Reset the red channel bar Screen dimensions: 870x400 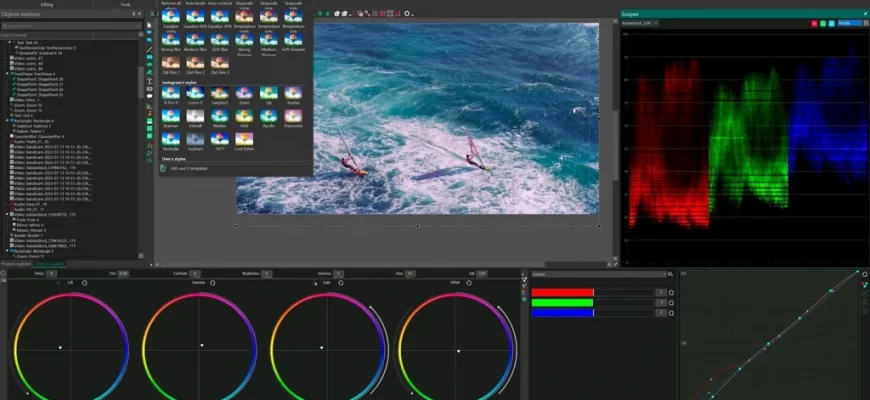671,292
